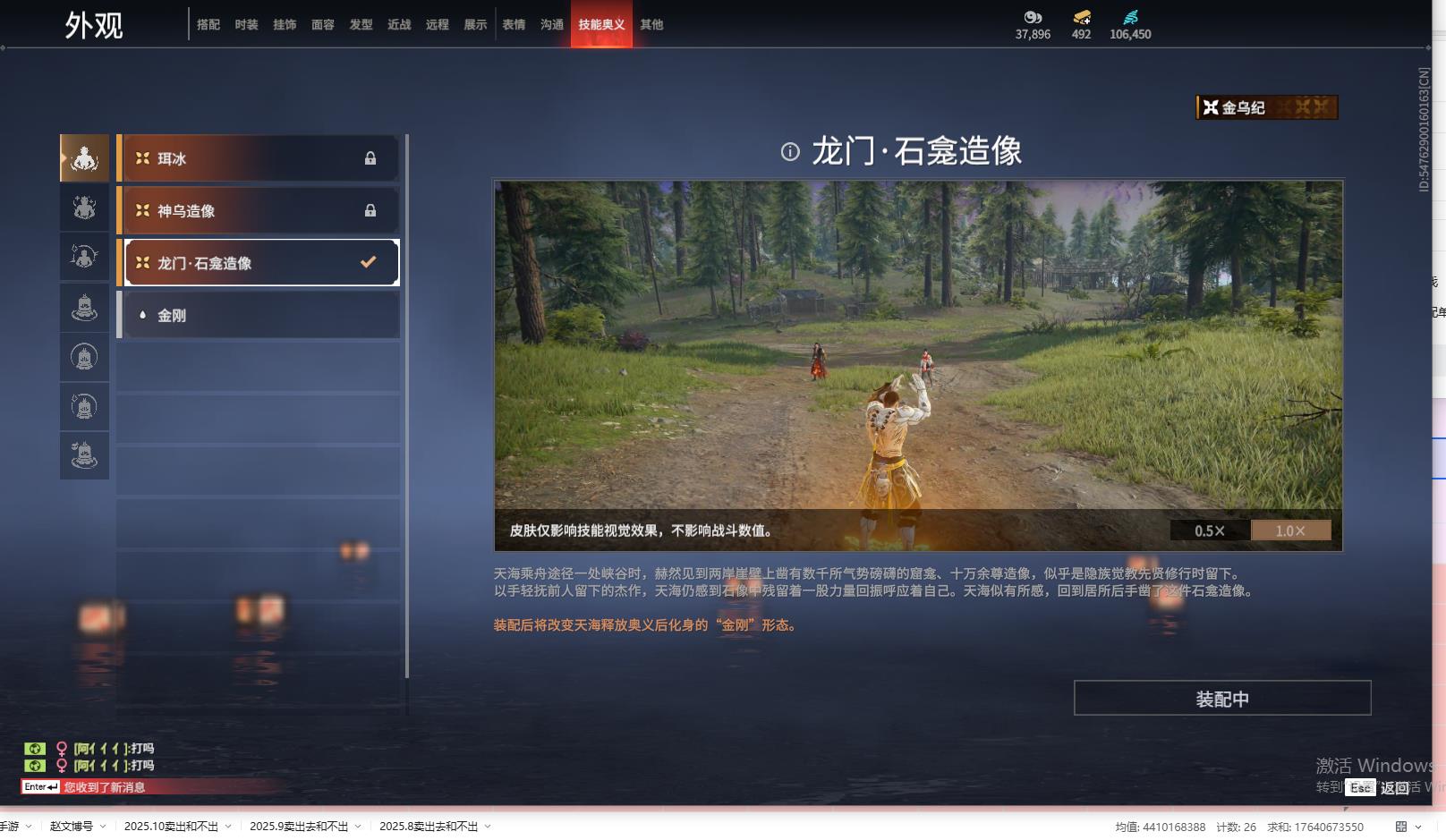Click the skill preview video
The width and height of the screenshot is (1446, 840).
click(x=918, y=366)
